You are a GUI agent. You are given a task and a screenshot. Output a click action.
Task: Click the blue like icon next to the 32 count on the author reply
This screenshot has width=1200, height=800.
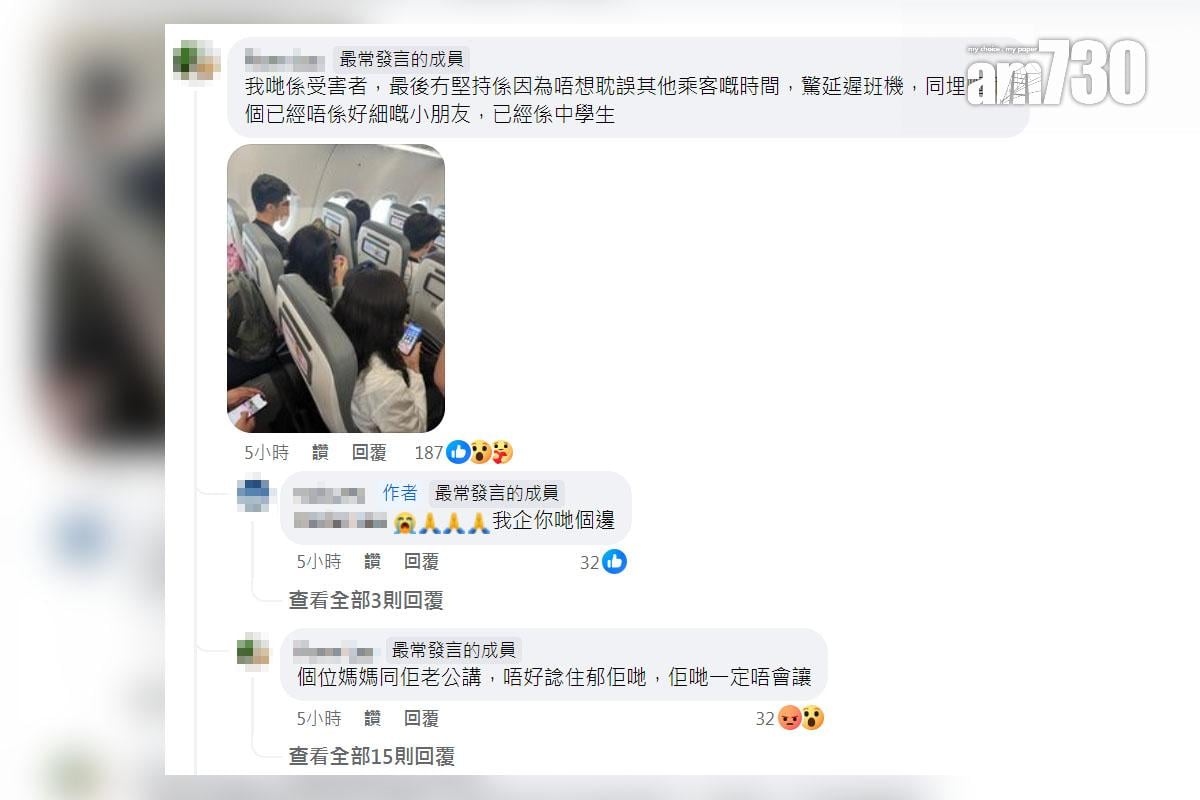pyautogui.click(x=614, y=562)
